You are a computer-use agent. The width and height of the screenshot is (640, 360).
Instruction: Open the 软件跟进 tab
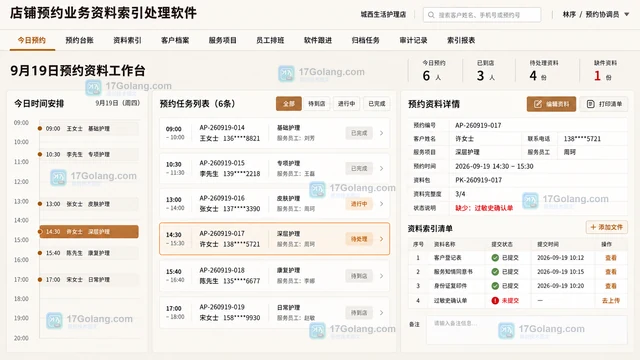tap(318, 40)
